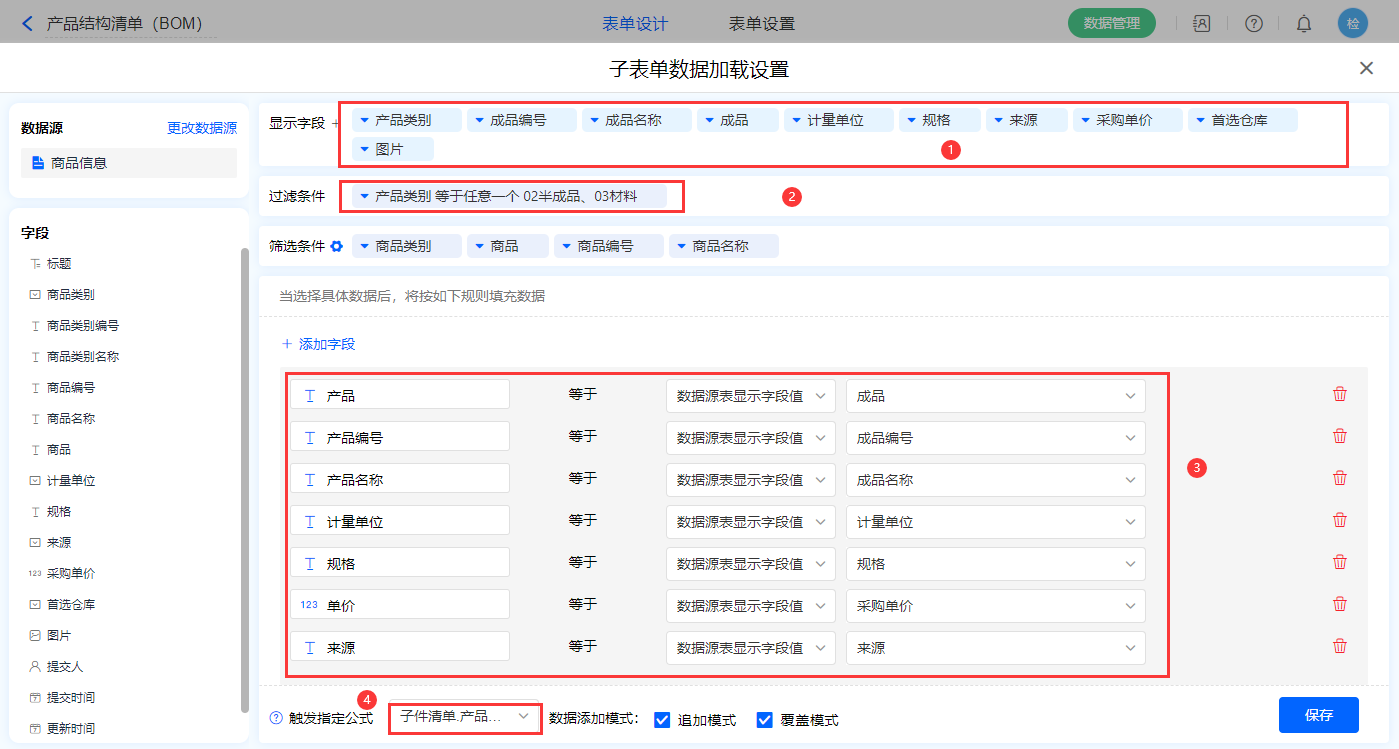Delete the 产品 field mapping row
This screenshot has height=749, width=1399.
(x=1339, y=394)
